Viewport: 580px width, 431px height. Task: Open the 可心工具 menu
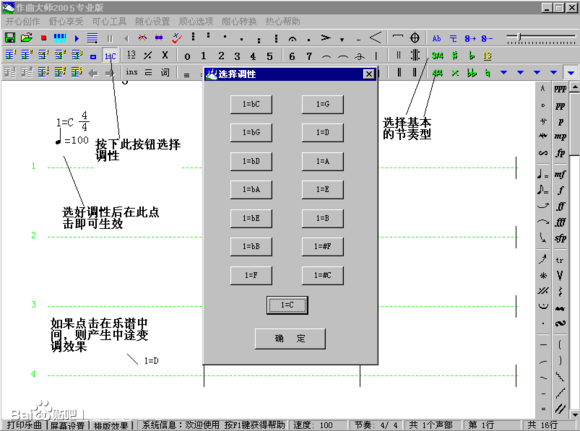point(109,21)
